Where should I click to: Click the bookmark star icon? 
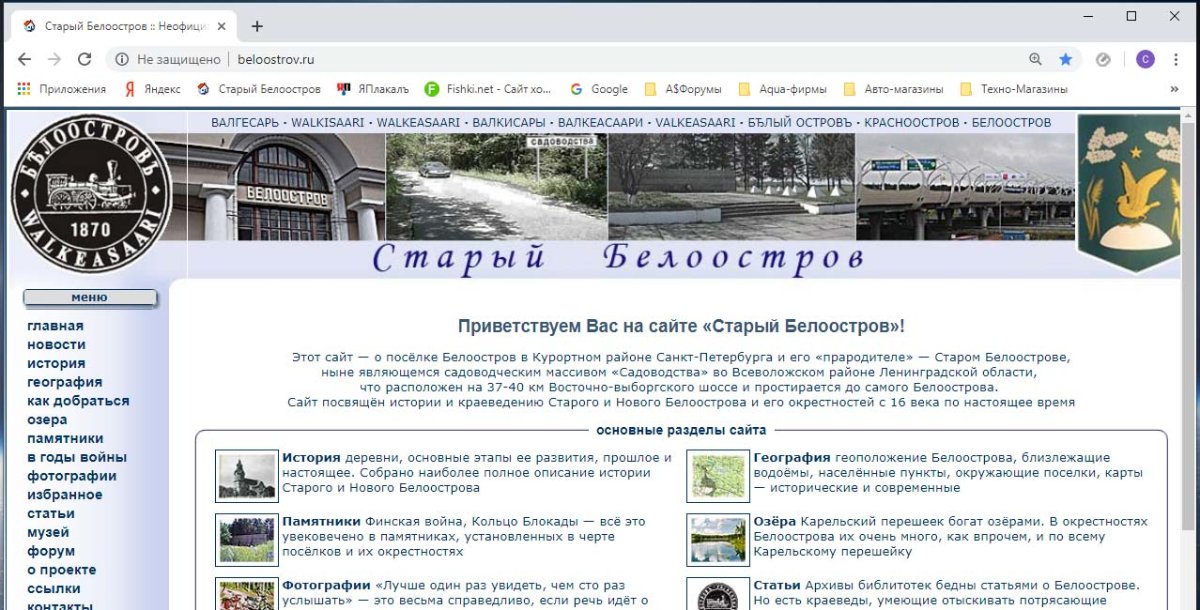click(x=1065, y=59)
